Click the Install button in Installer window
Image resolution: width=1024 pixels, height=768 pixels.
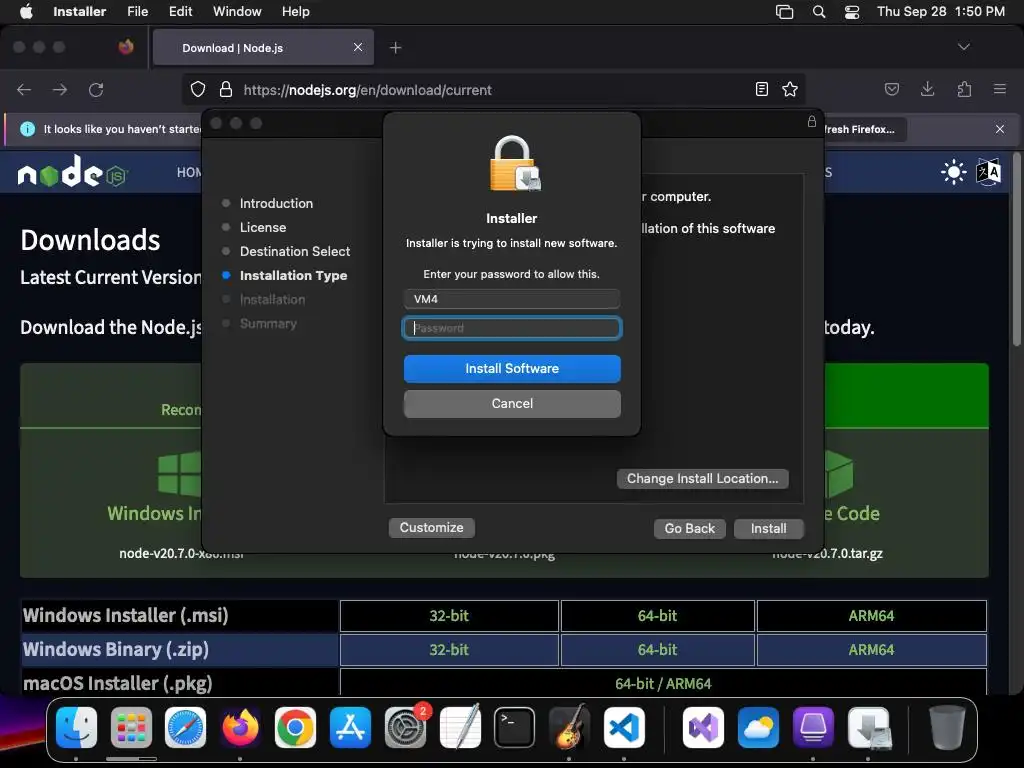(769, 528)
